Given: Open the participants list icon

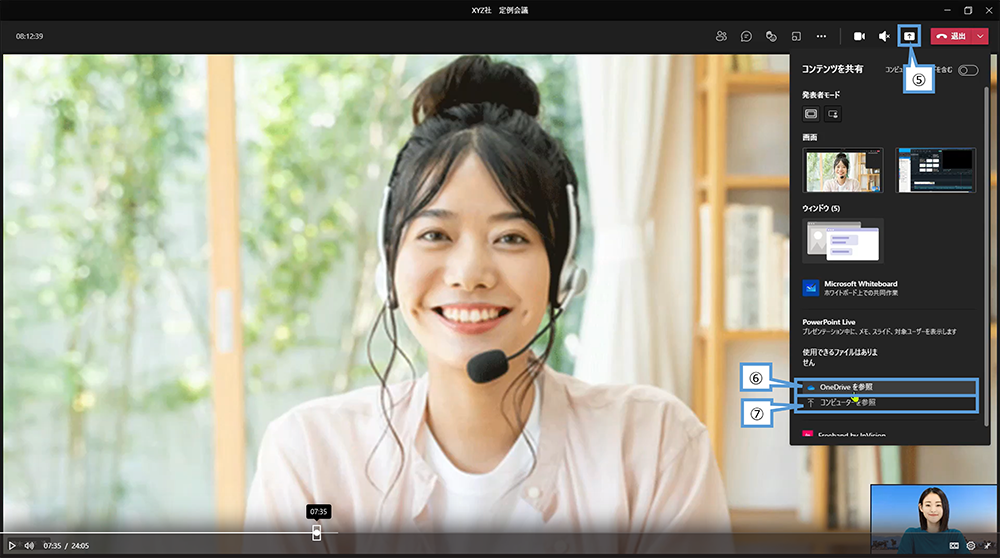Looking at the screenshot, I should pos(721,36).
